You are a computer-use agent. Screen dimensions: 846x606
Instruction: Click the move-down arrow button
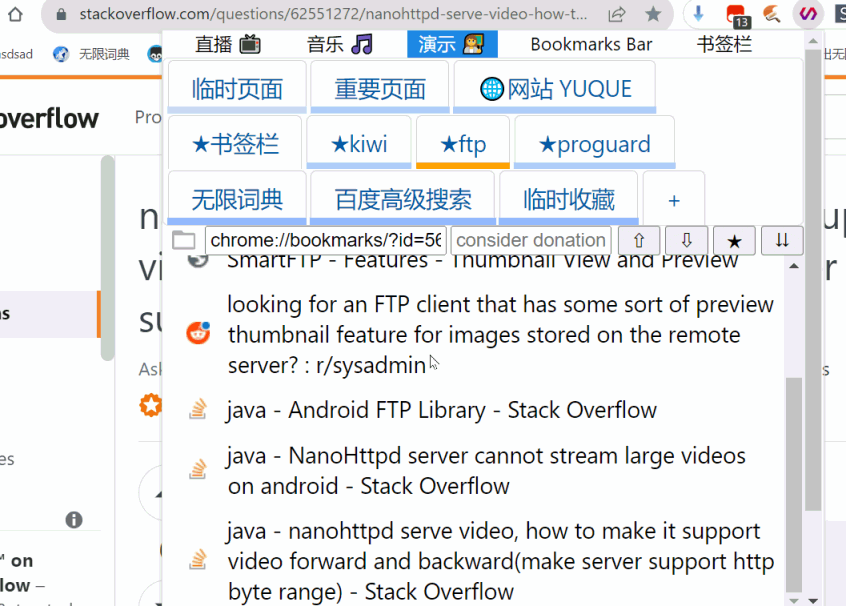[686, 240]
